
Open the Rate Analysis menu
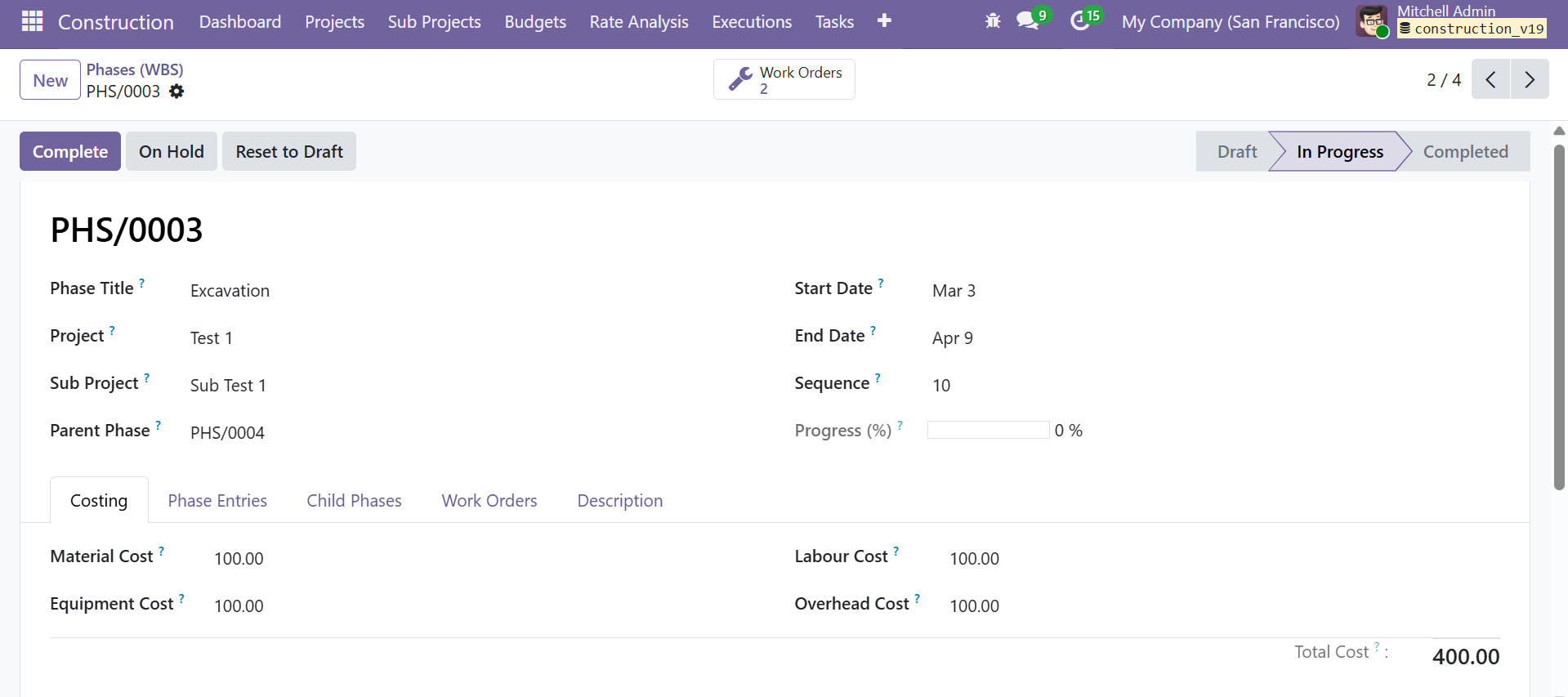(638, 22)
